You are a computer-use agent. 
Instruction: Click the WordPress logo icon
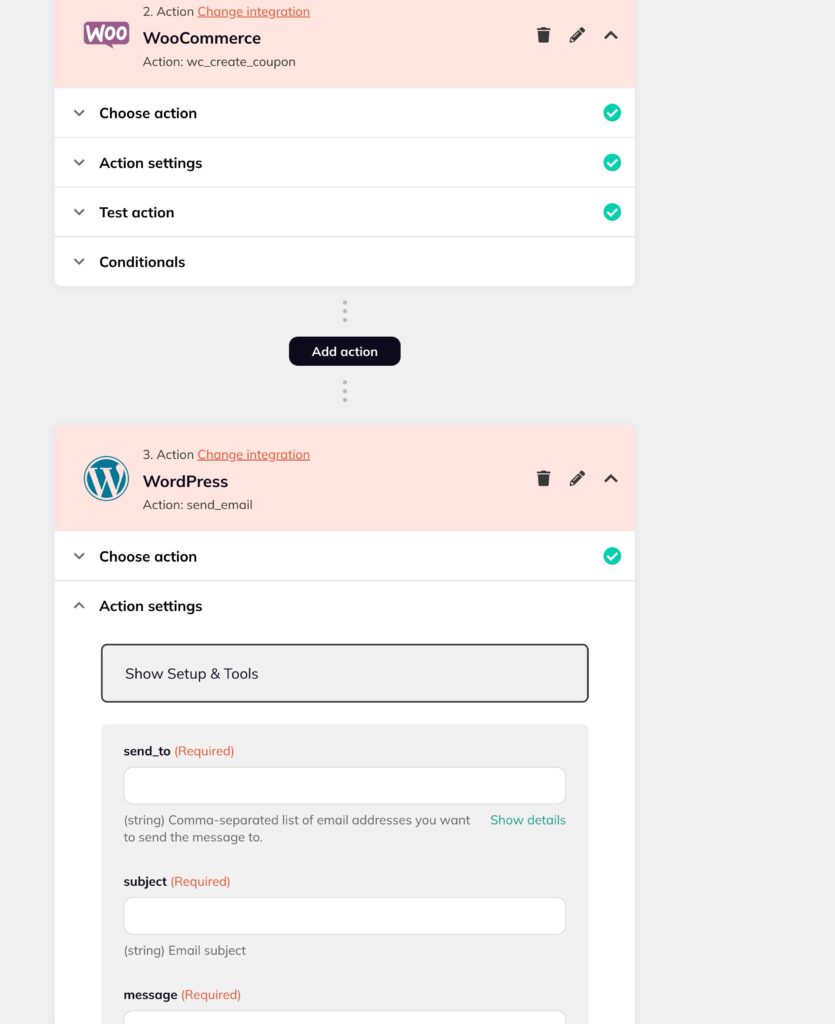(106, 479)
